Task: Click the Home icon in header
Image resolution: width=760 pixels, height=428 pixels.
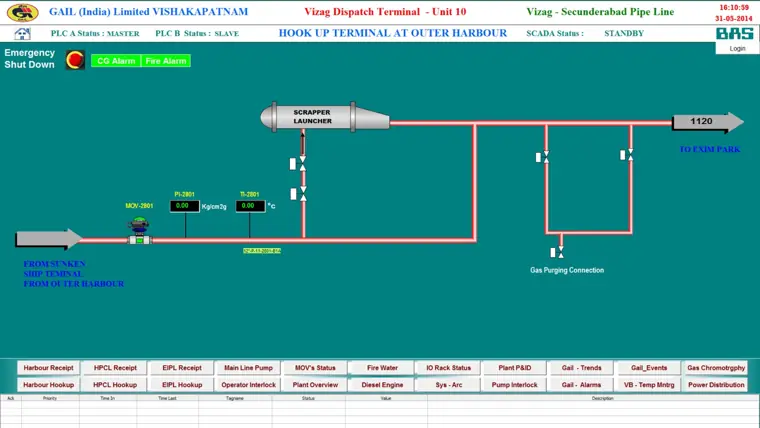Action: click(x=22, y=33)
